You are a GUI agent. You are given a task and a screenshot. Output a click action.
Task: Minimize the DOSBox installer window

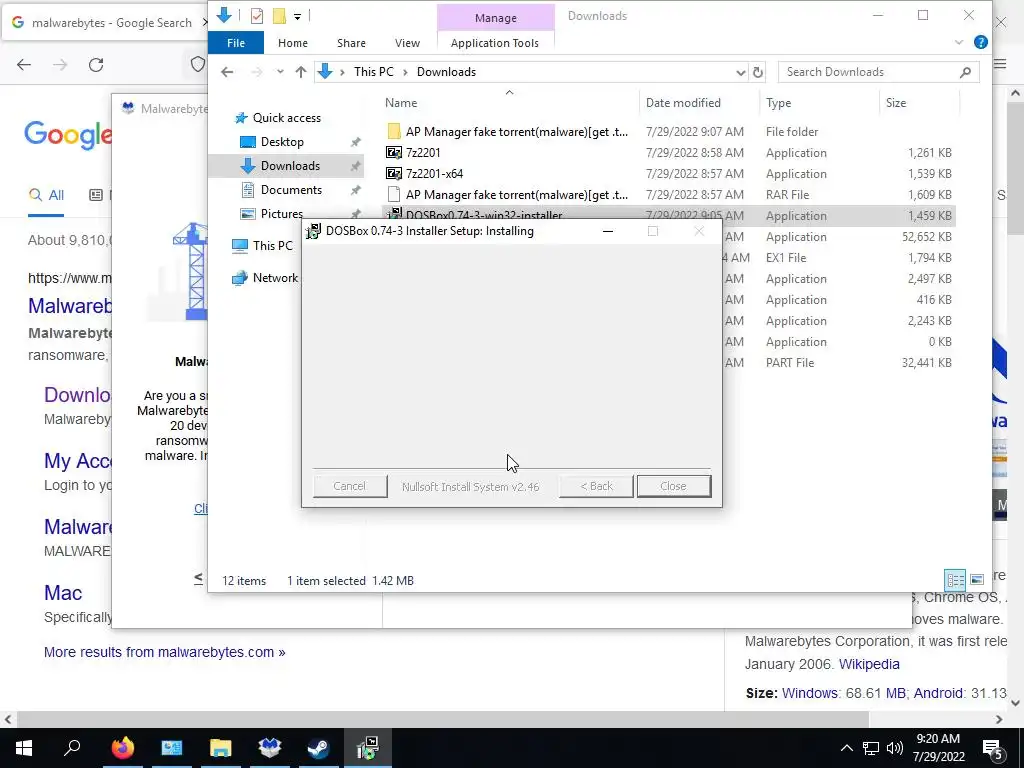click(607, 231)
